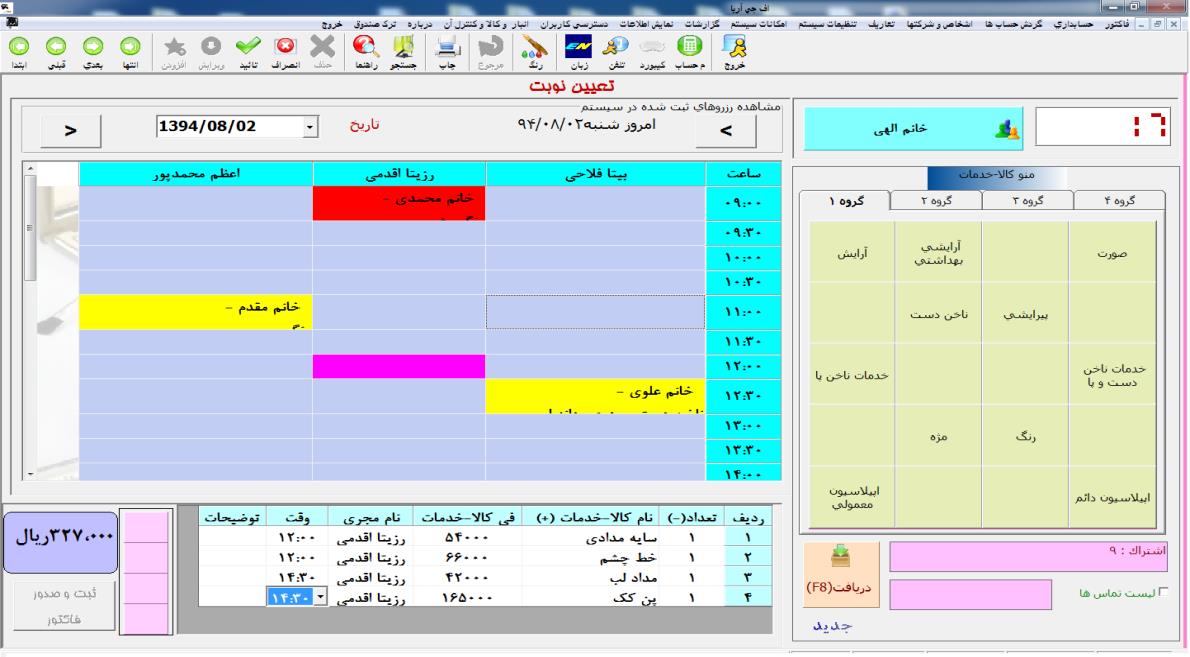Confirm with the تائید green check icon
Viewport: 1190px width, 657px height.
tap(248, 48)
